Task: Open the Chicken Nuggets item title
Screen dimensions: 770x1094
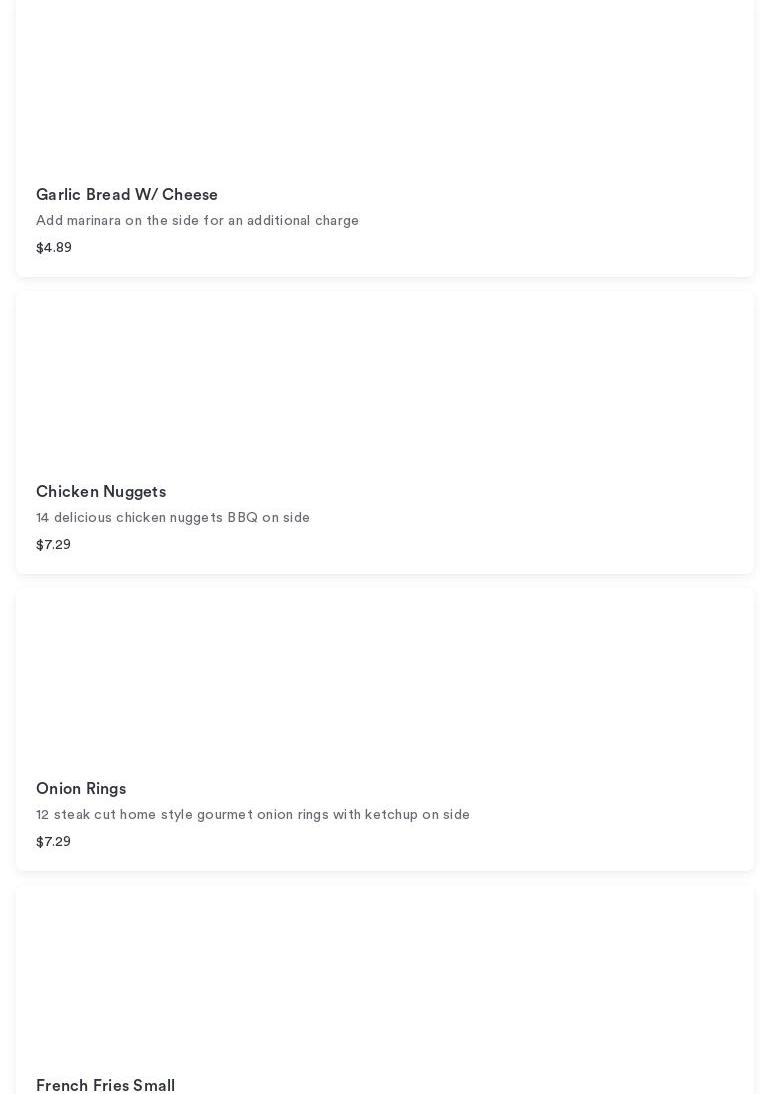Action: [x=101, y=492]
